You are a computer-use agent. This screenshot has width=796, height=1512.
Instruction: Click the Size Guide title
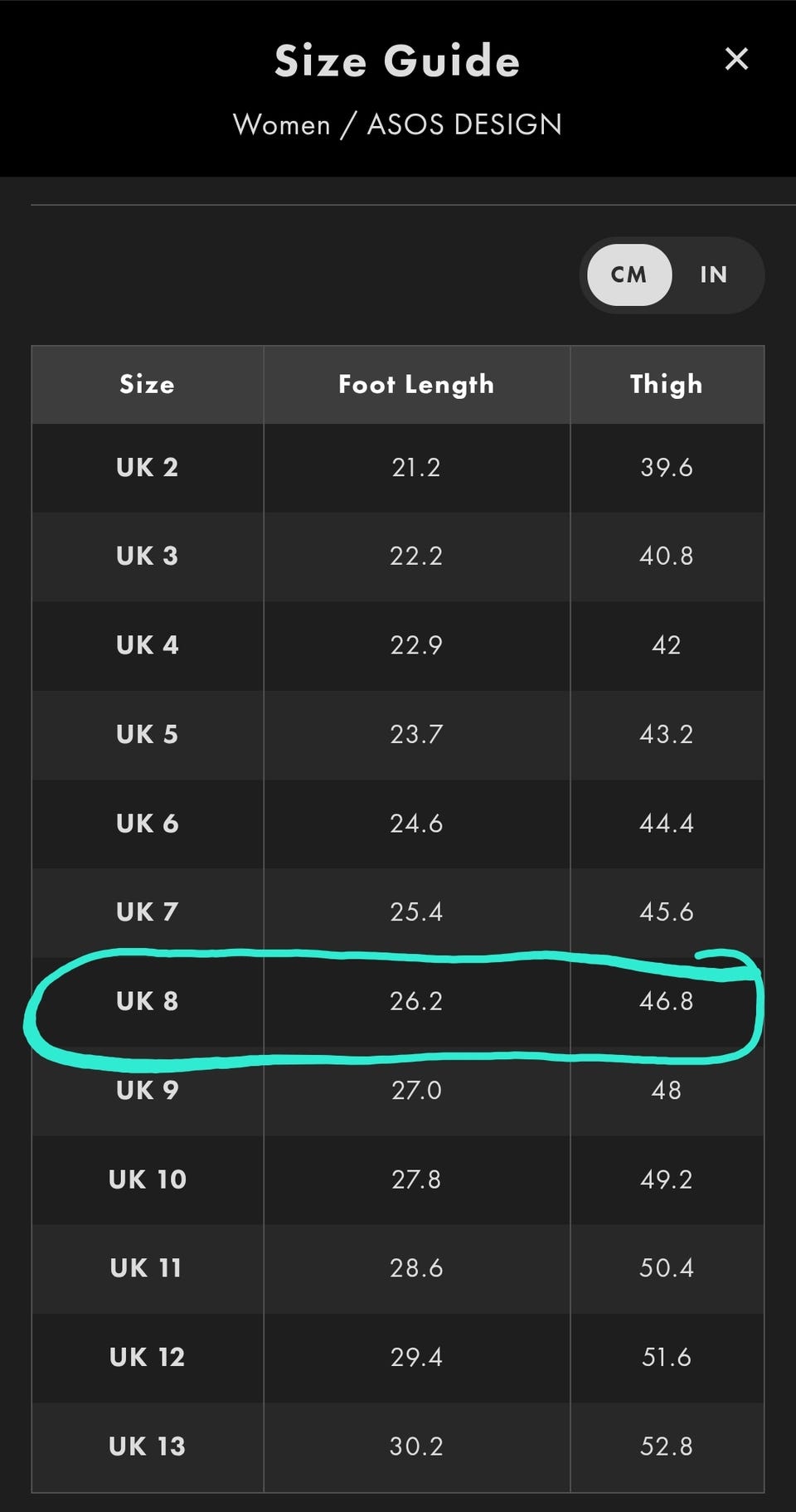[x=397, y=61]
